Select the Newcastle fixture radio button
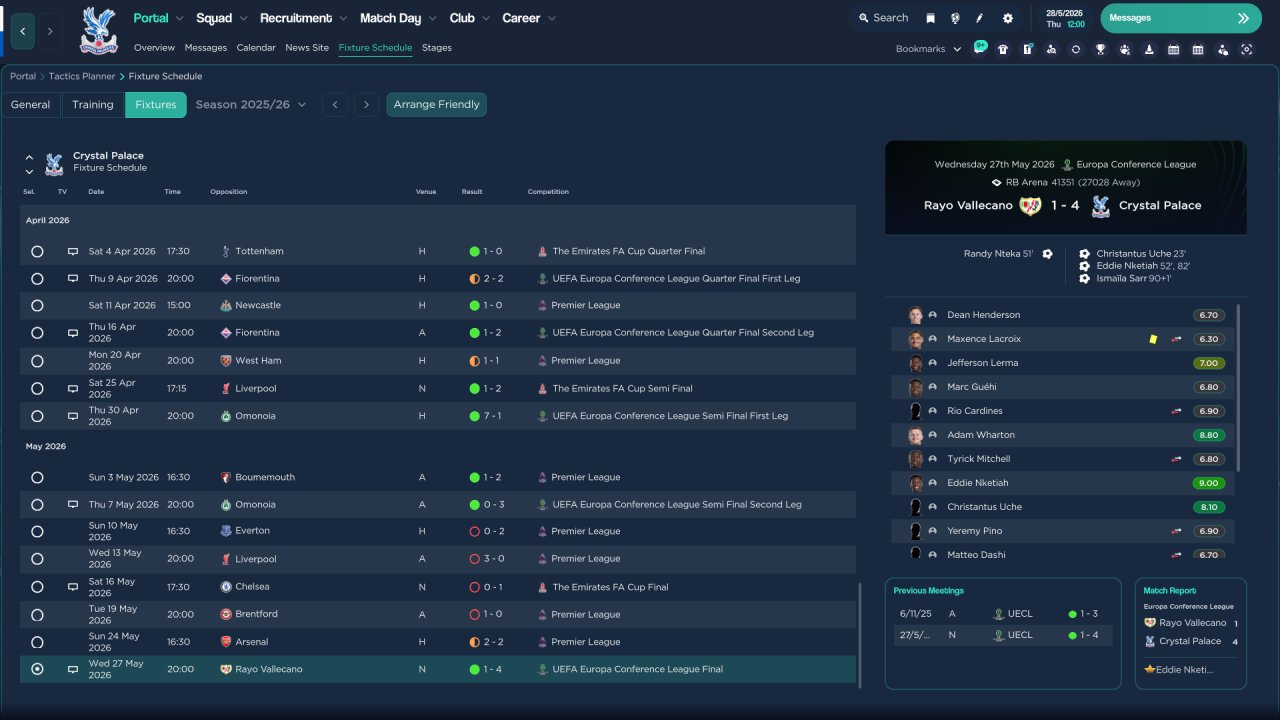The height and width of the screenshot is (720, 1280). 37,306
